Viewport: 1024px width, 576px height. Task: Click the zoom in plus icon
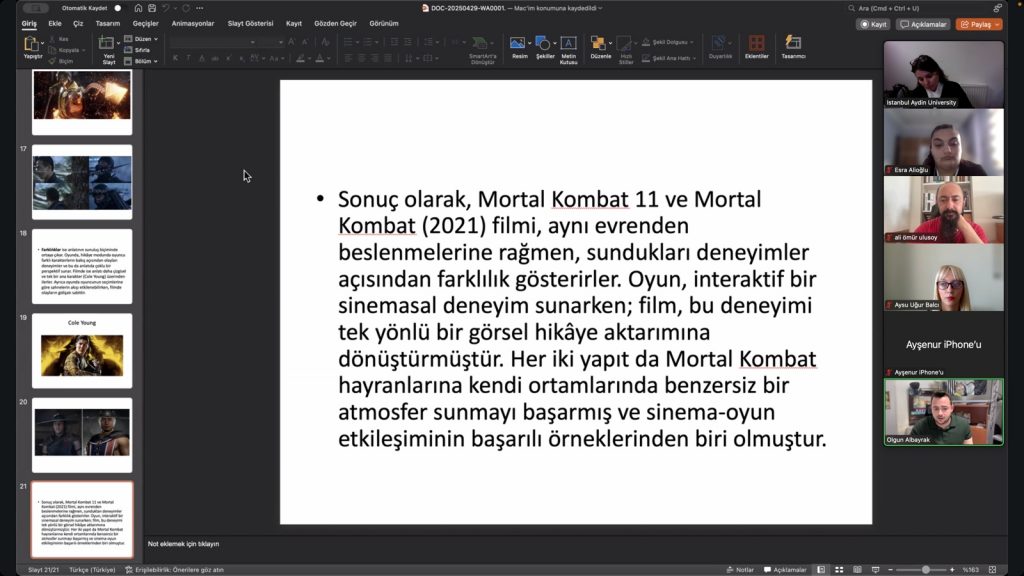(952, 570)
